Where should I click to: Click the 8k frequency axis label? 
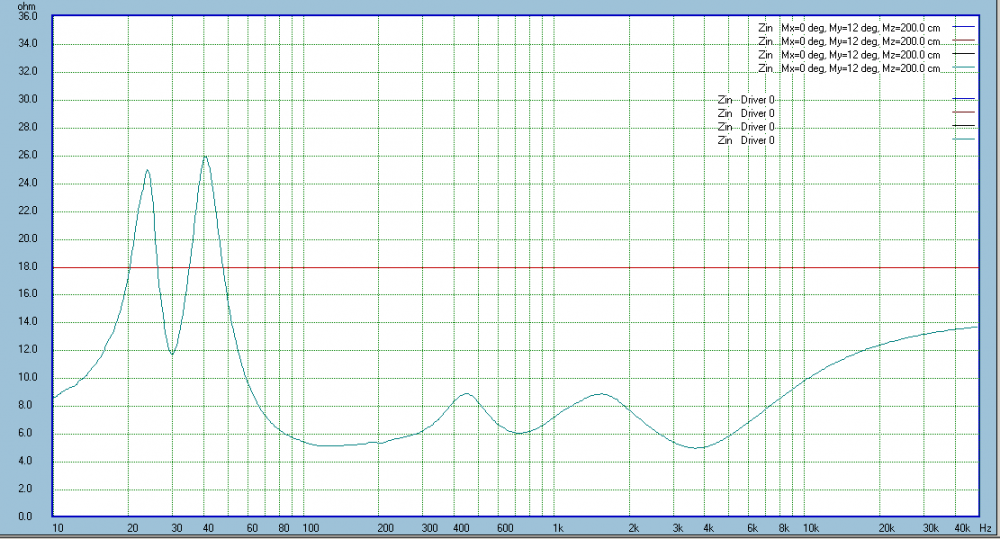tap(784, 528)
